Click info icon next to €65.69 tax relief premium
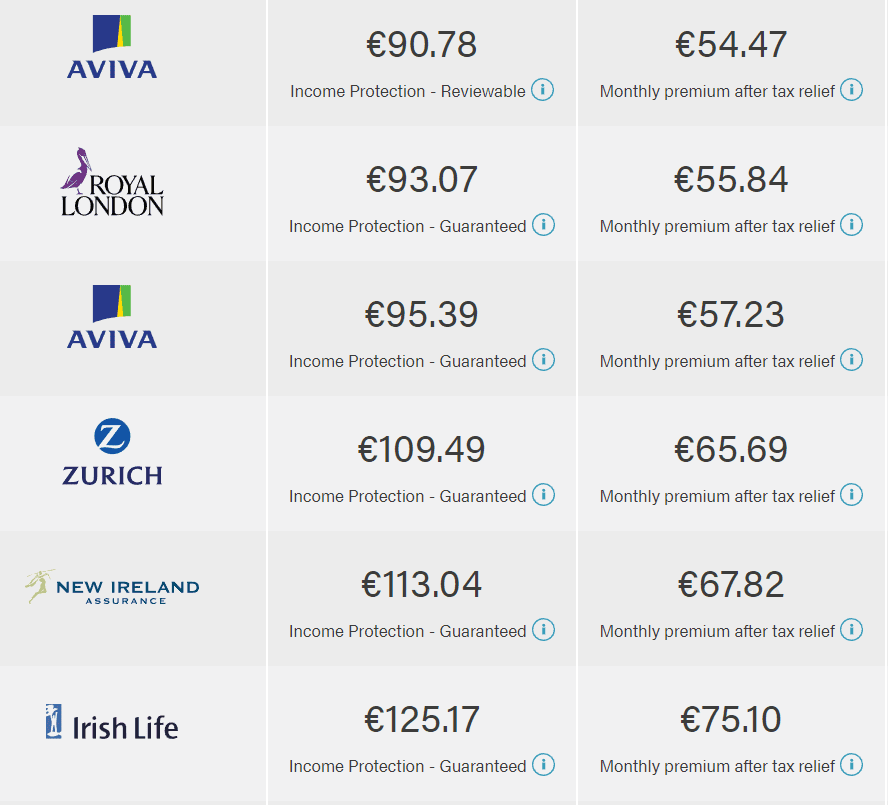The height and width of the screenshot is (805, 888). pos(851,495)
